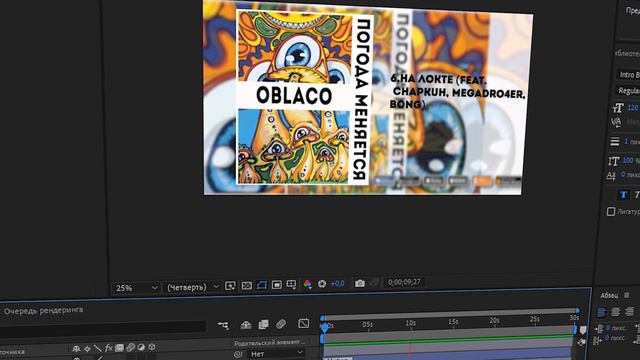Open the show channel color icon
This screenshot has height=360, width=640.
tap(307, 284)
